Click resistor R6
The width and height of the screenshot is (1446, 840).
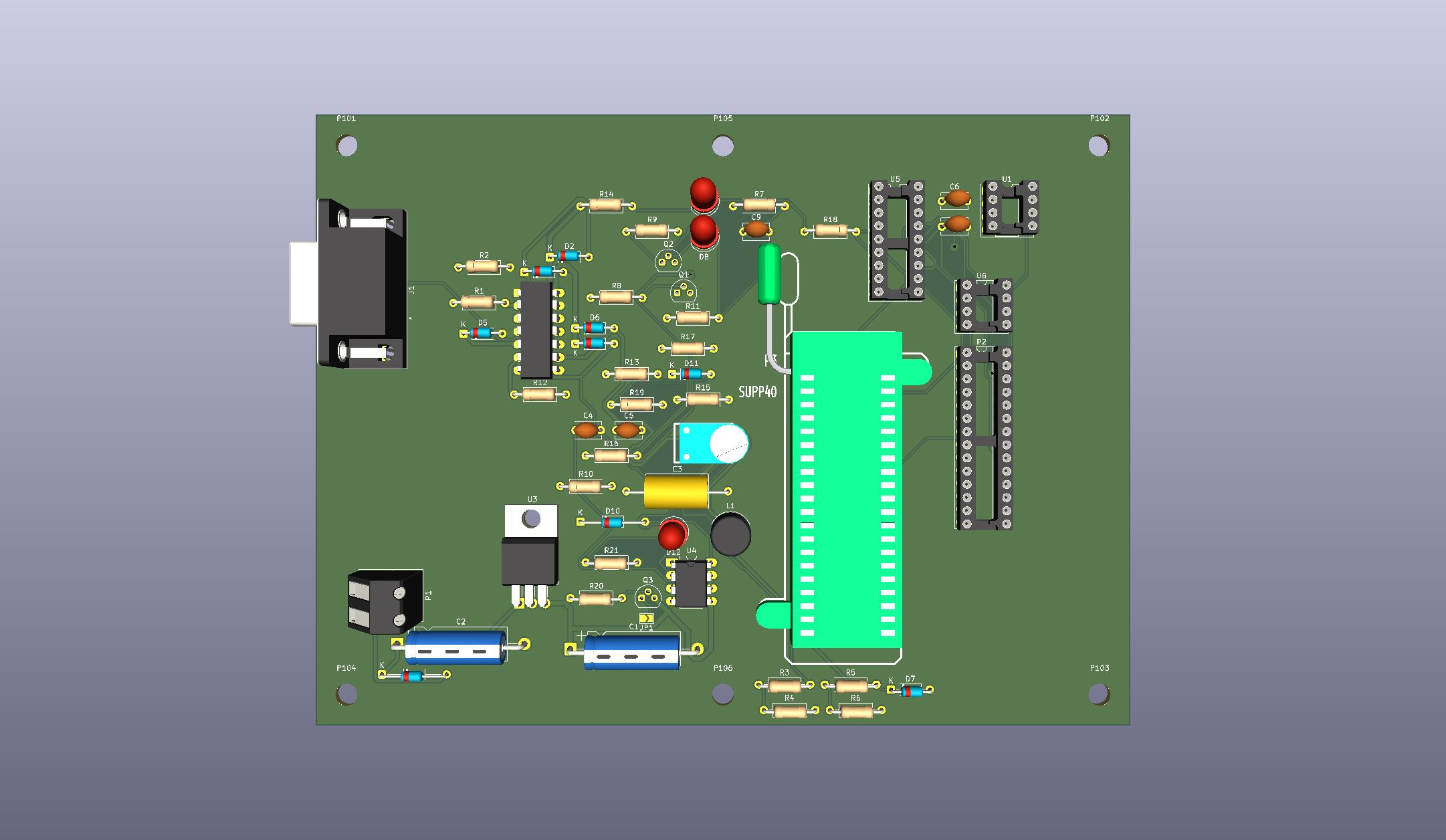tap(856, 710)
